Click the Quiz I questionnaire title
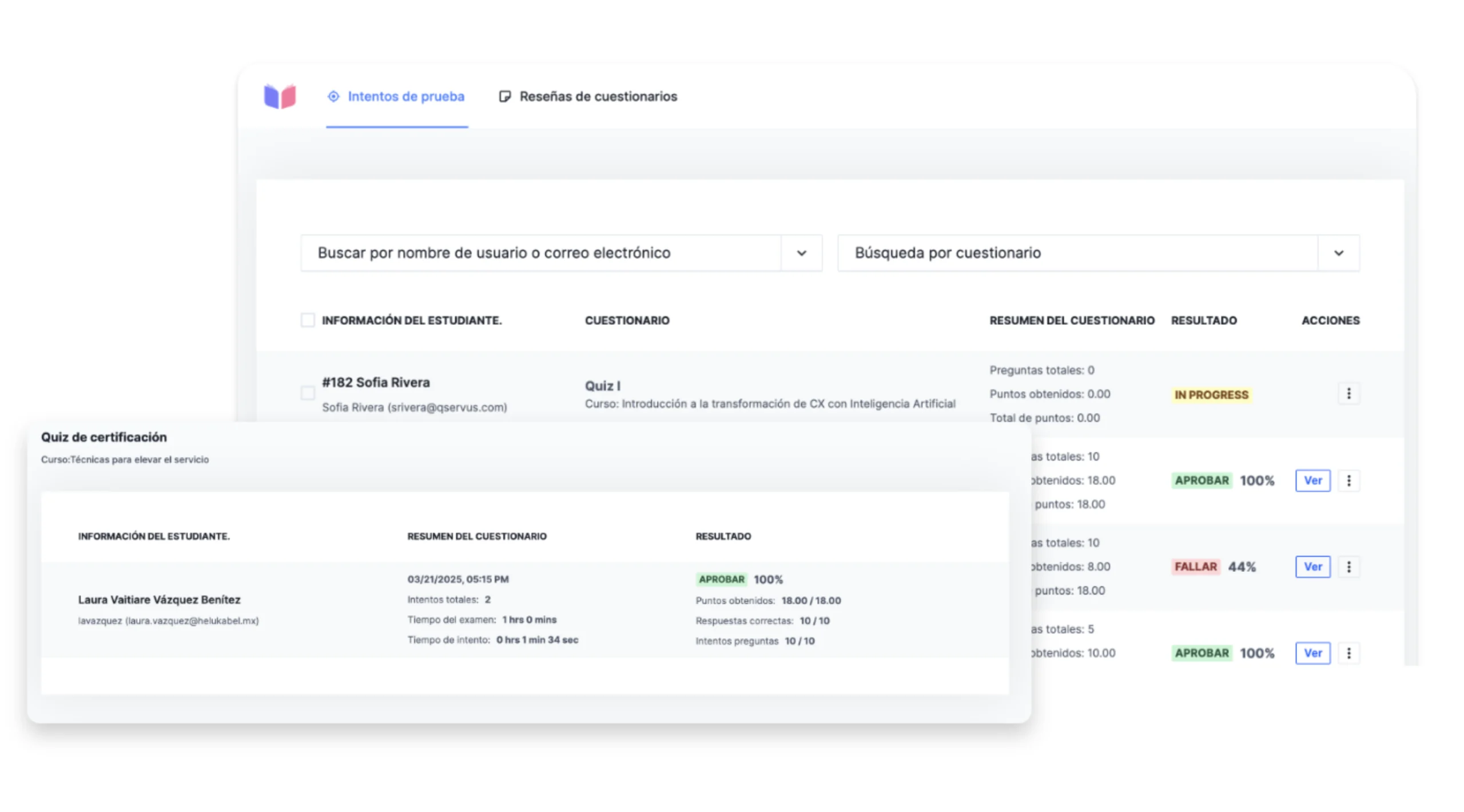1464x812 pixels. [x=602, y=386]
